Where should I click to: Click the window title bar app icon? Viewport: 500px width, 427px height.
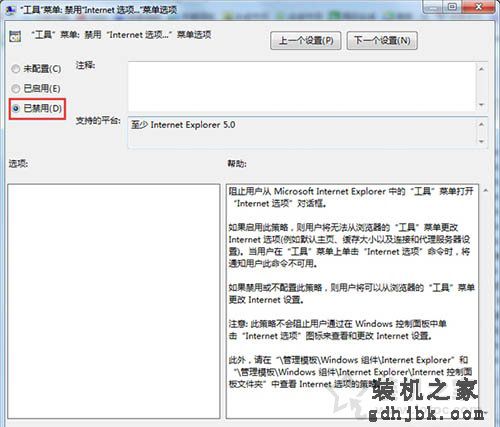[11, 10]
